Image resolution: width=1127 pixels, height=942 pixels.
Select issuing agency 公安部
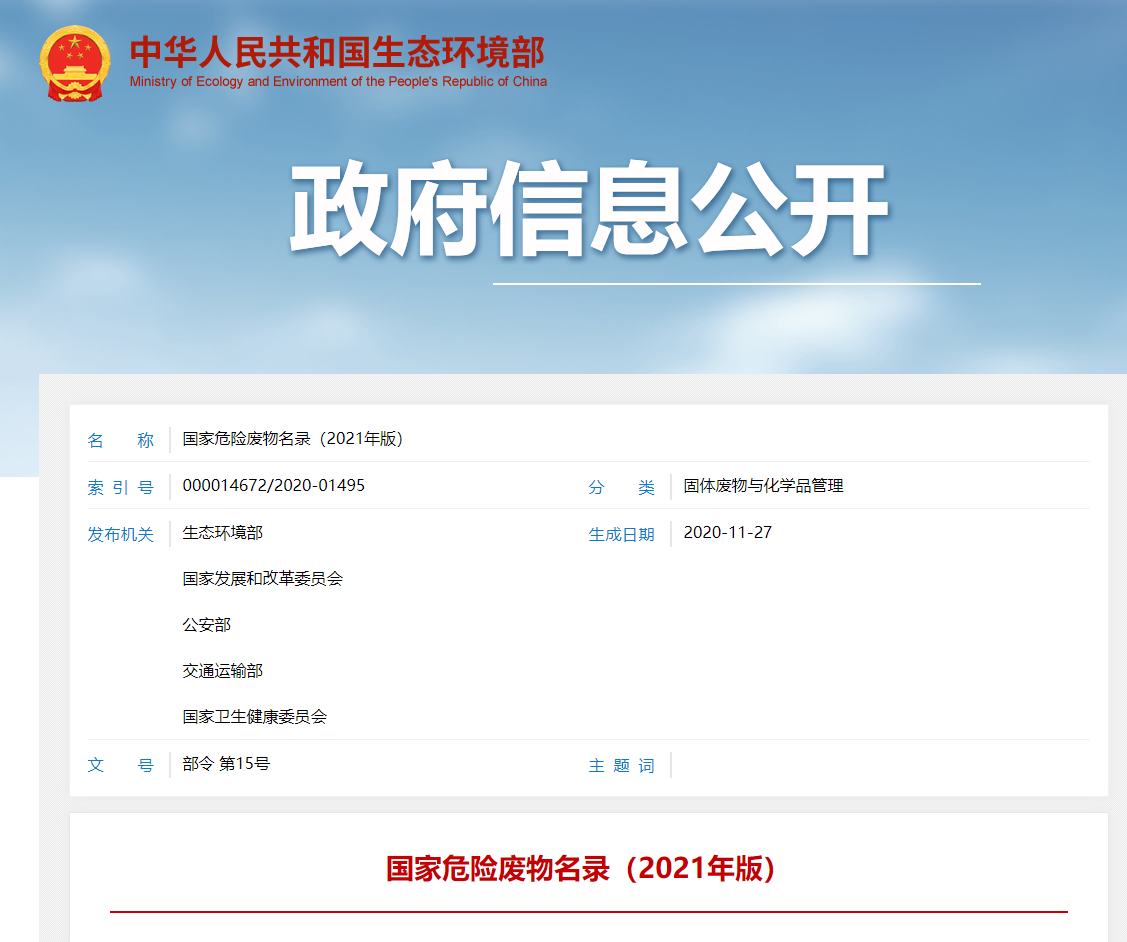pos(207,624)
